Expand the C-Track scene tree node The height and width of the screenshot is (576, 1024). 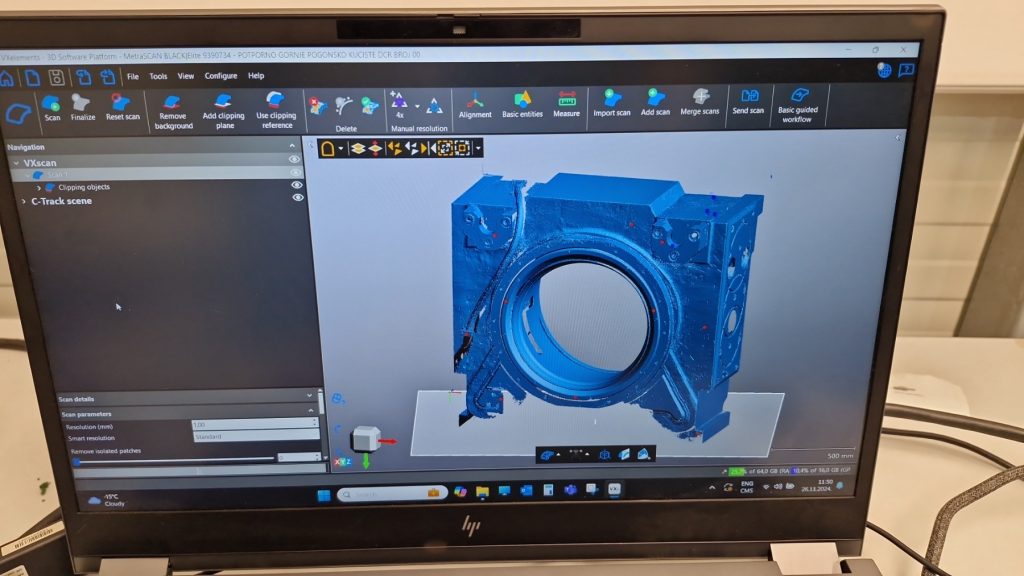pos(22,201)
